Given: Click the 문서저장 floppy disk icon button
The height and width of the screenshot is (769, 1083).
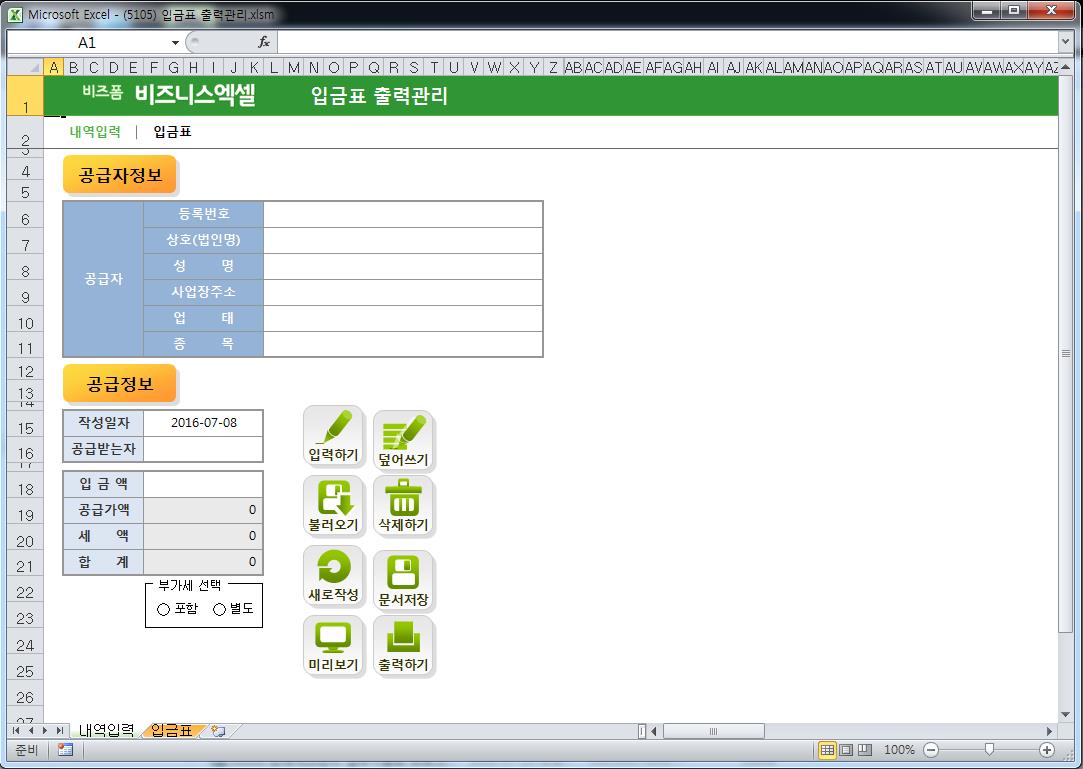Looking at the screenshot, I should tap(403, 580).
